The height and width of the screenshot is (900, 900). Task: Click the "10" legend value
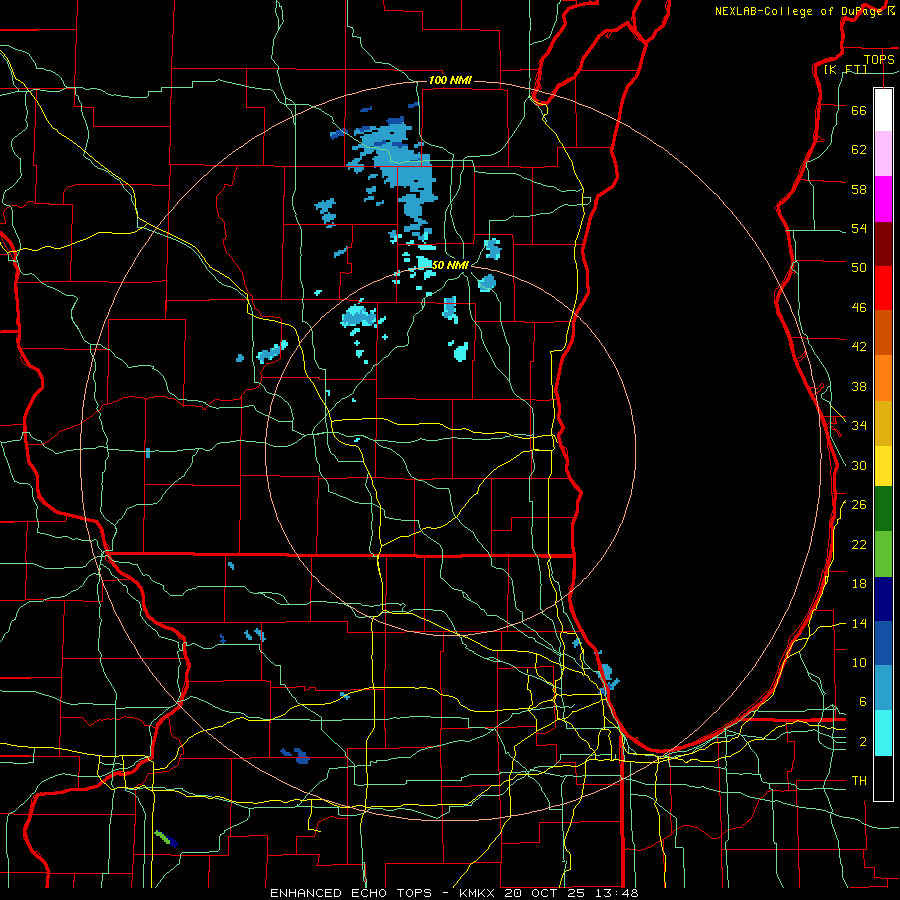click(859, 662)
